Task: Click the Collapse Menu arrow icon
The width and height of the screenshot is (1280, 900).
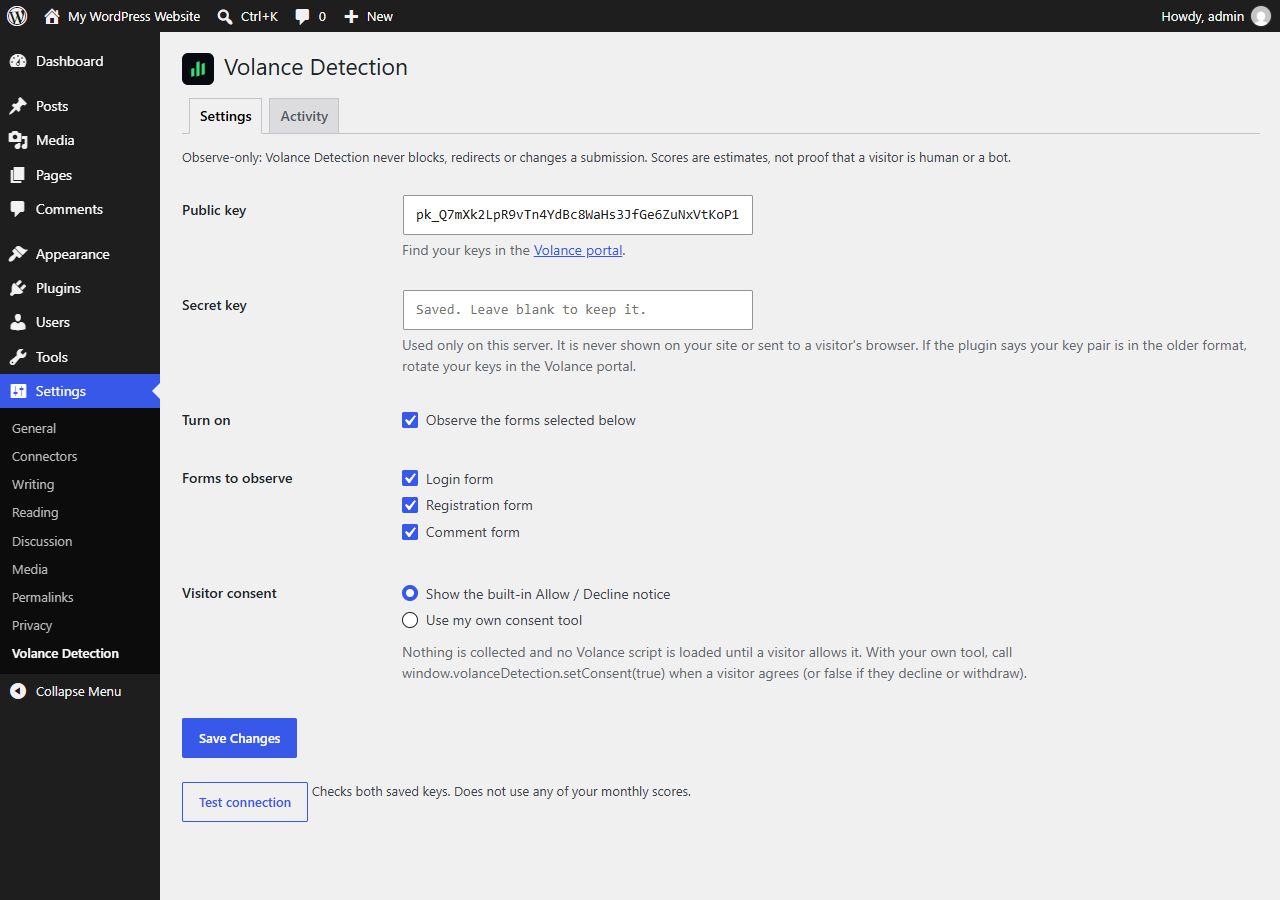Action: click(18, 691)
